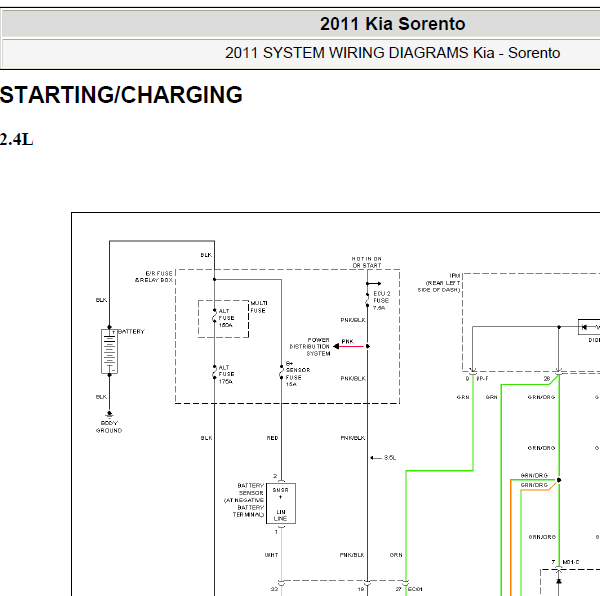This screenshot has height=596, width=600.
Task: Click the E/R FUSE & RELAY BOX label
Action: pos(154,277)
